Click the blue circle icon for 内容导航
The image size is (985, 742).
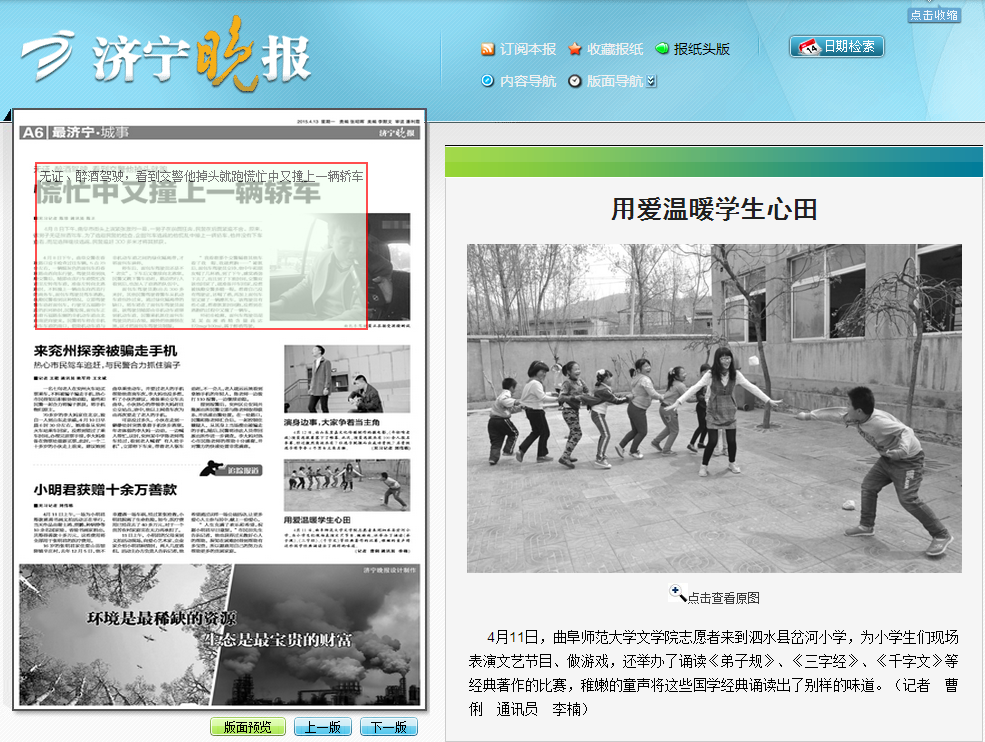point(488,81)
